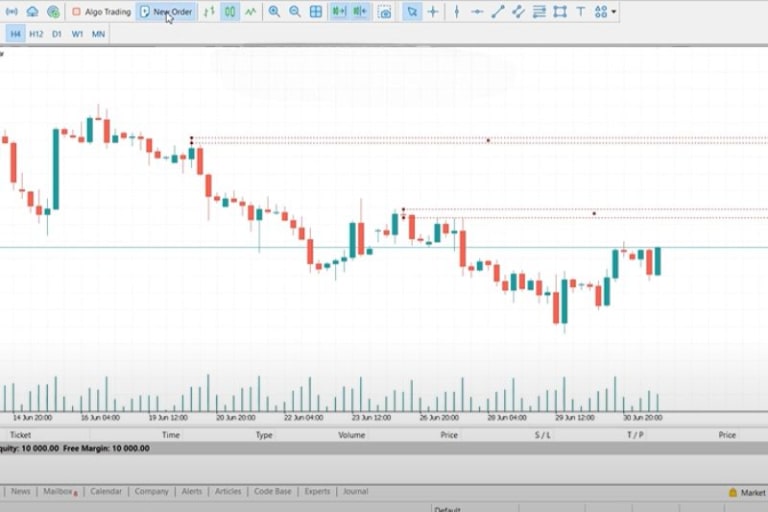Sort trades by Volume column header
This screenshot has width=768, height=512.
(351, 435)
